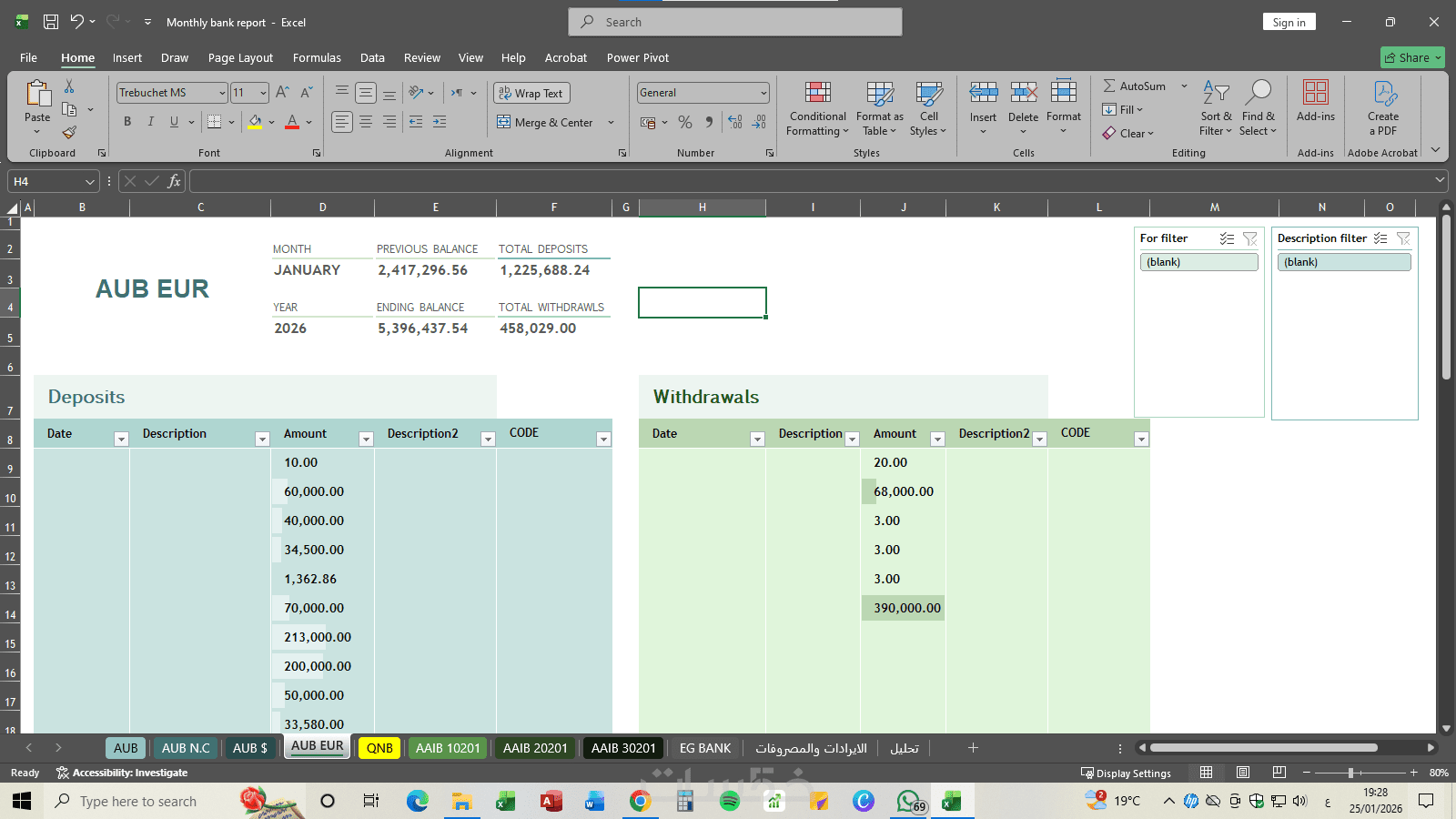The width and height of the screenshot is (1456, 819).
Task: Toggle Italic formatting
Action: coord(151,122)
